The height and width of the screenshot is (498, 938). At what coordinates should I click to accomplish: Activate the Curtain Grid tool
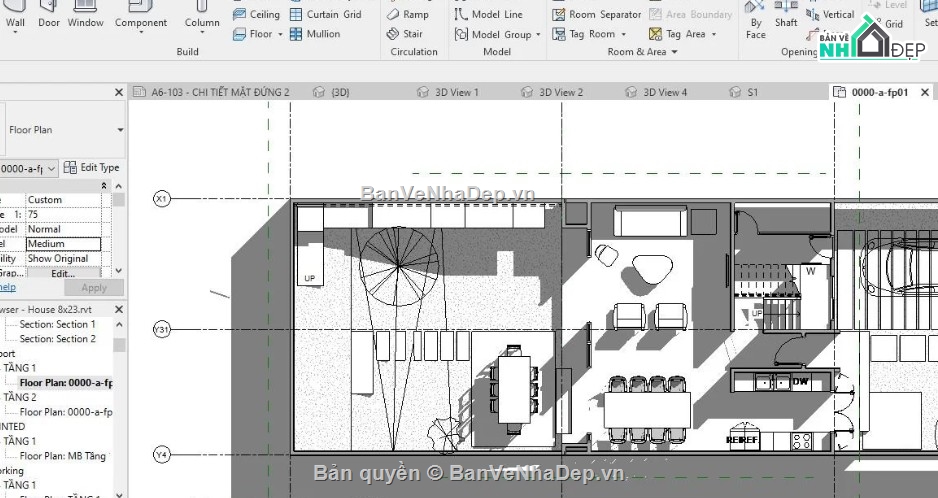pyautogui.click(x=325, y=14)
